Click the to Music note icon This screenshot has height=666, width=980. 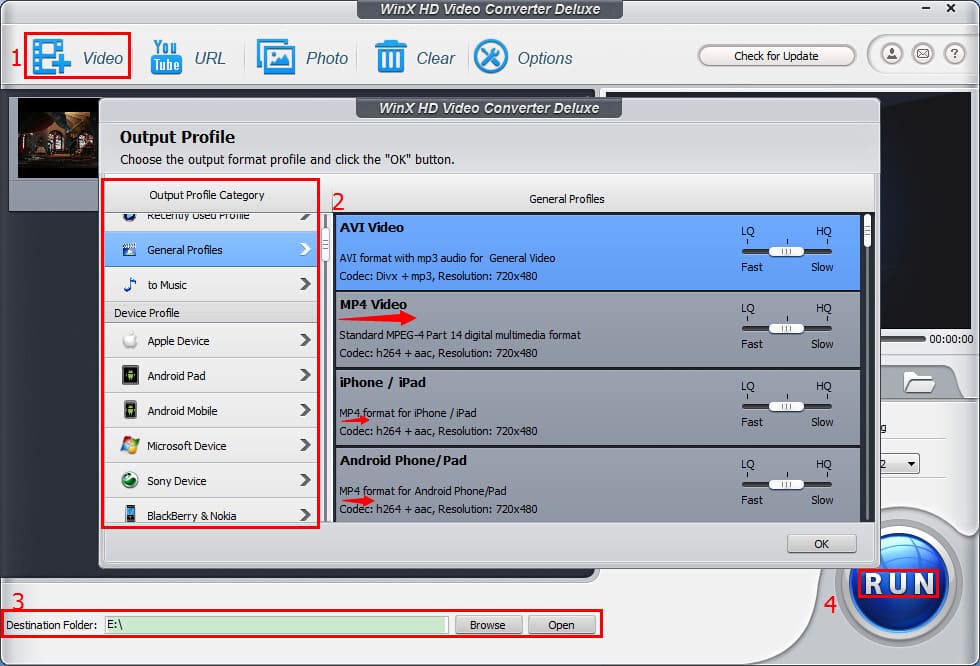(x=129, y=285)
